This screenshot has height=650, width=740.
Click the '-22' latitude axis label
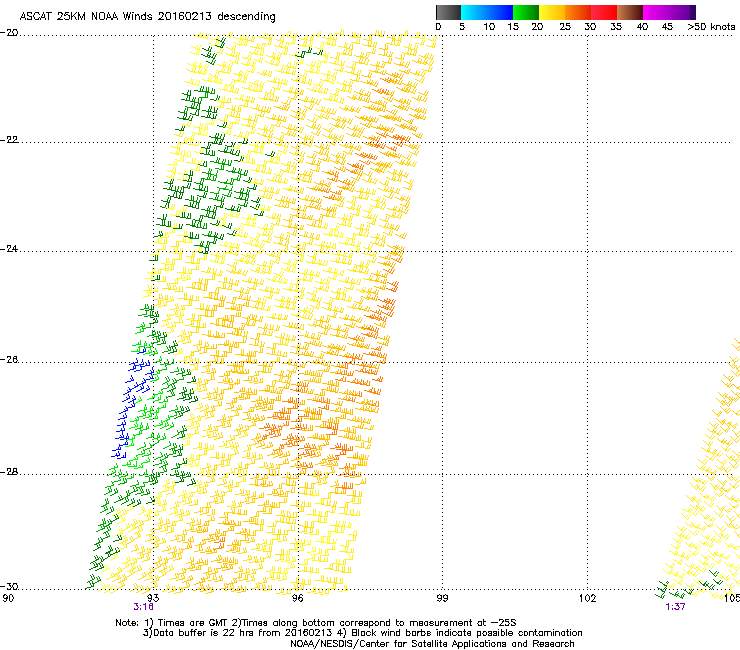(9, 140)
